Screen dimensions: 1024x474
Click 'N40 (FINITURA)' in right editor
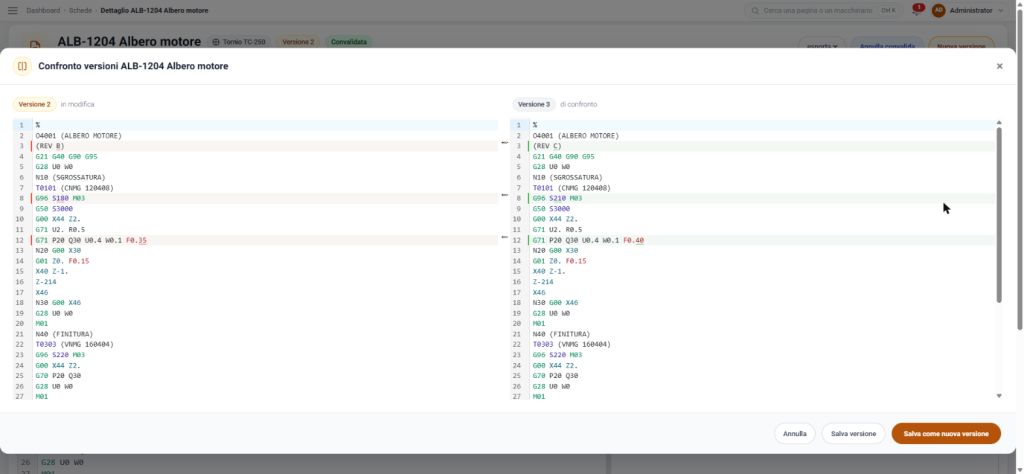click(x=561, y=334)
